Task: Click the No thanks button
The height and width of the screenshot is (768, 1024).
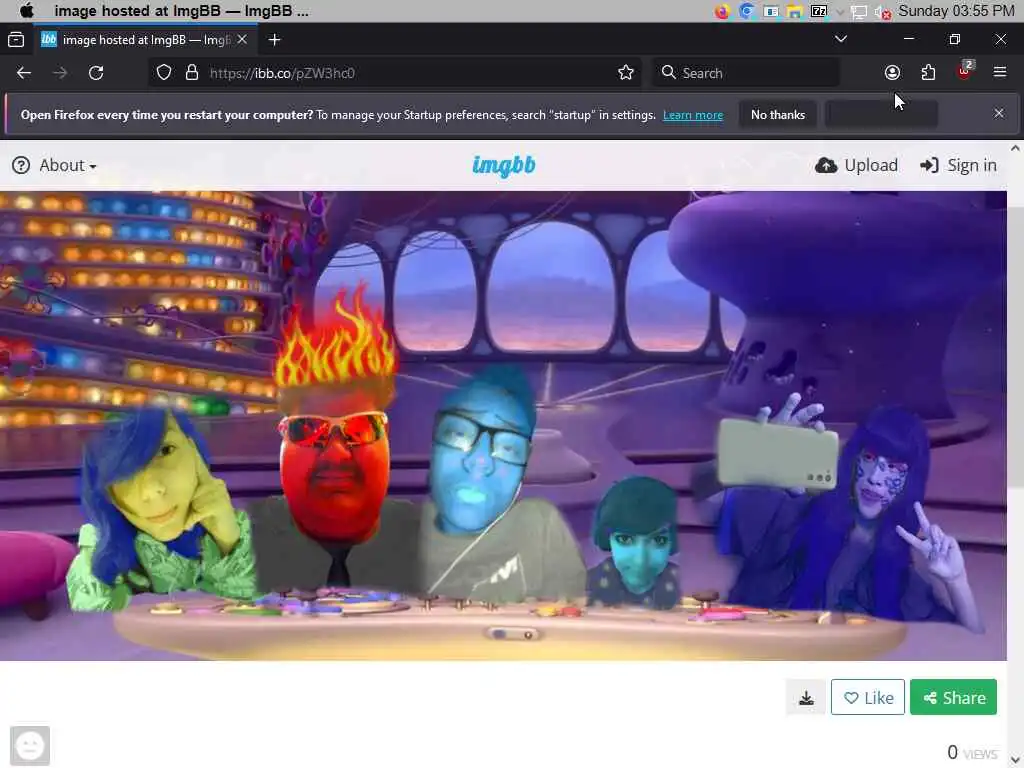Action: coord(778,115)
